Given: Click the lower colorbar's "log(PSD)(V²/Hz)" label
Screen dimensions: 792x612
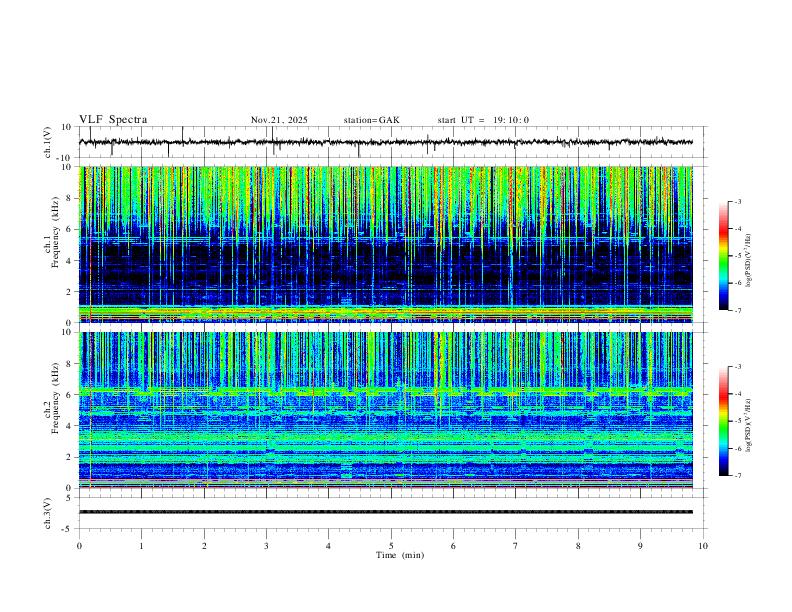Looking at the screenshot, I should (748, 426).
